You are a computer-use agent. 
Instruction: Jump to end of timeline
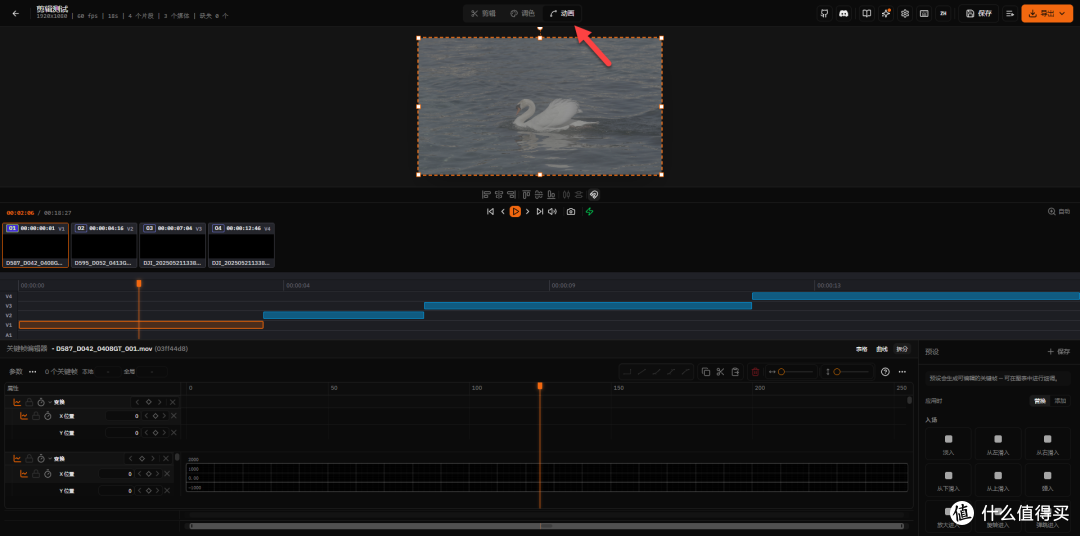[x=540, y=212]
